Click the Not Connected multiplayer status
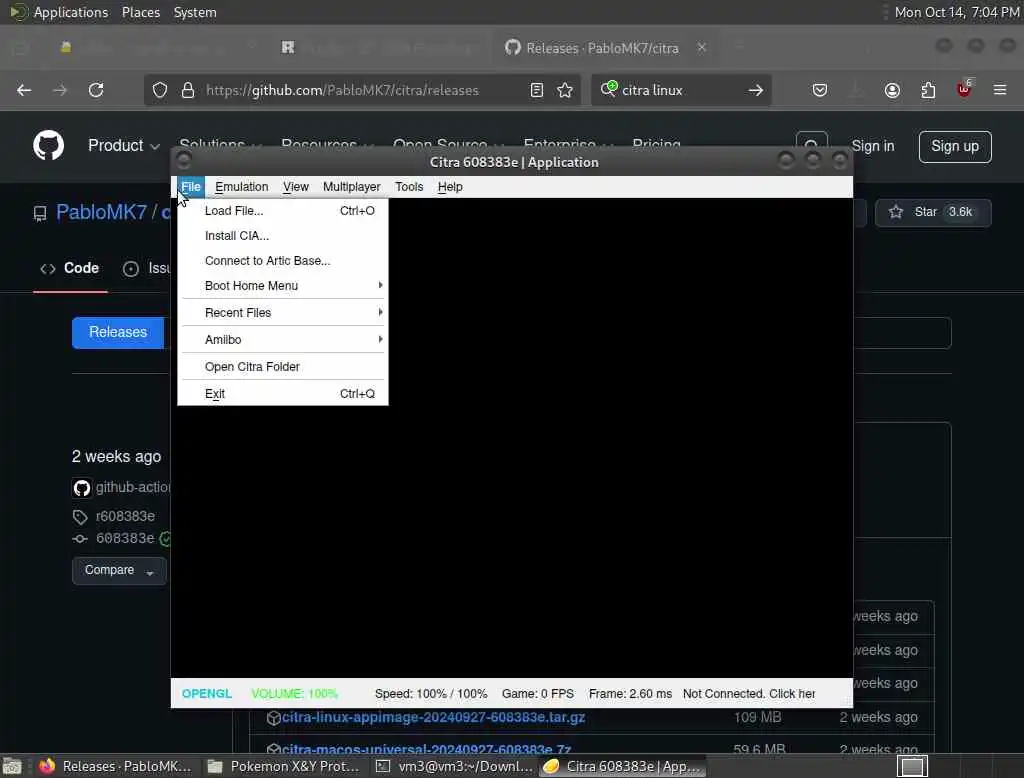The image size is (1024, 778). [749, 694]
